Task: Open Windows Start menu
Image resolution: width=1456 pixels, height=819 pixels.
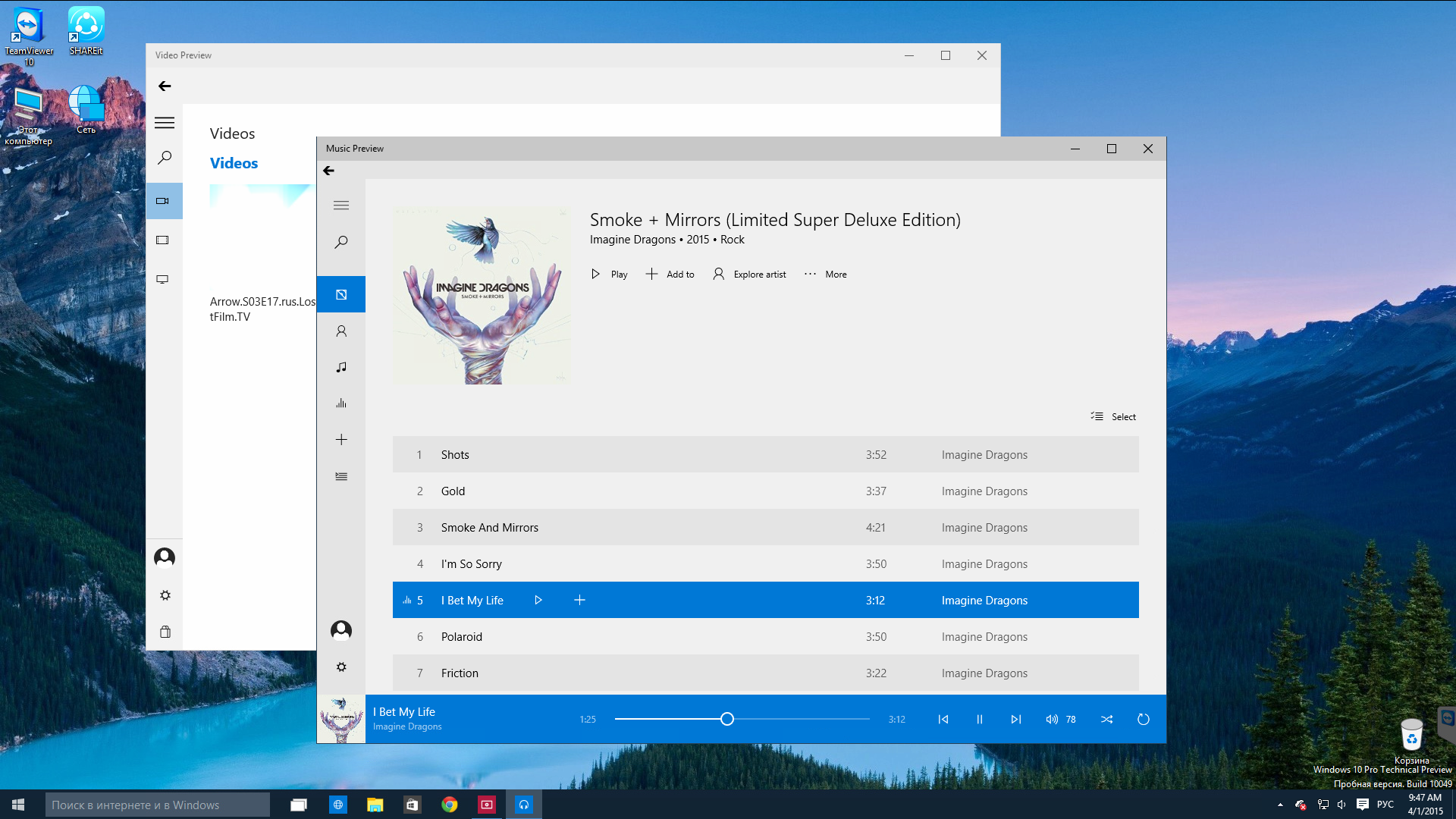Action: point(18,805)
